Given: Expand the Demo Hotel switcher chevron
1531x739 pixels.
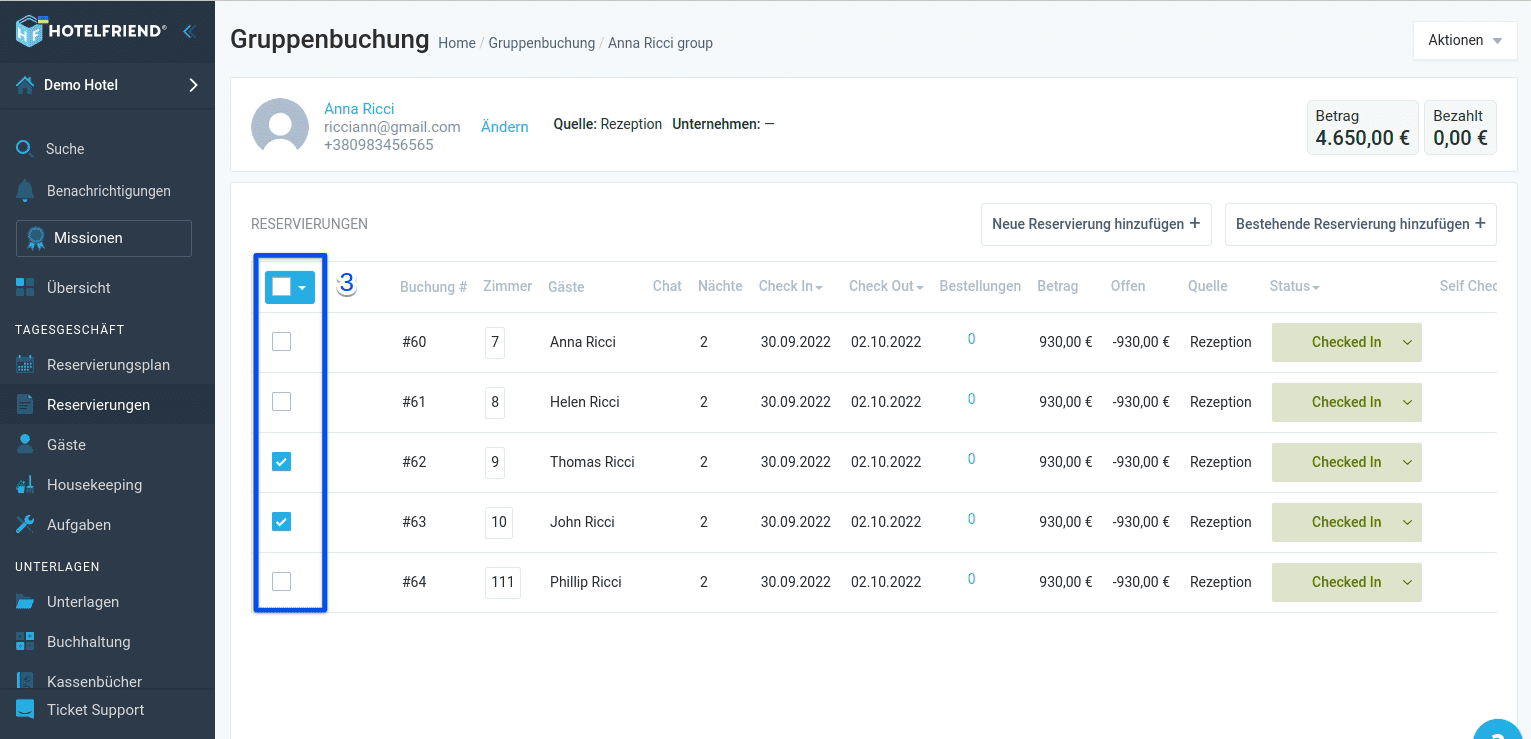Looking at the screenshot, I should pos(194,85).
